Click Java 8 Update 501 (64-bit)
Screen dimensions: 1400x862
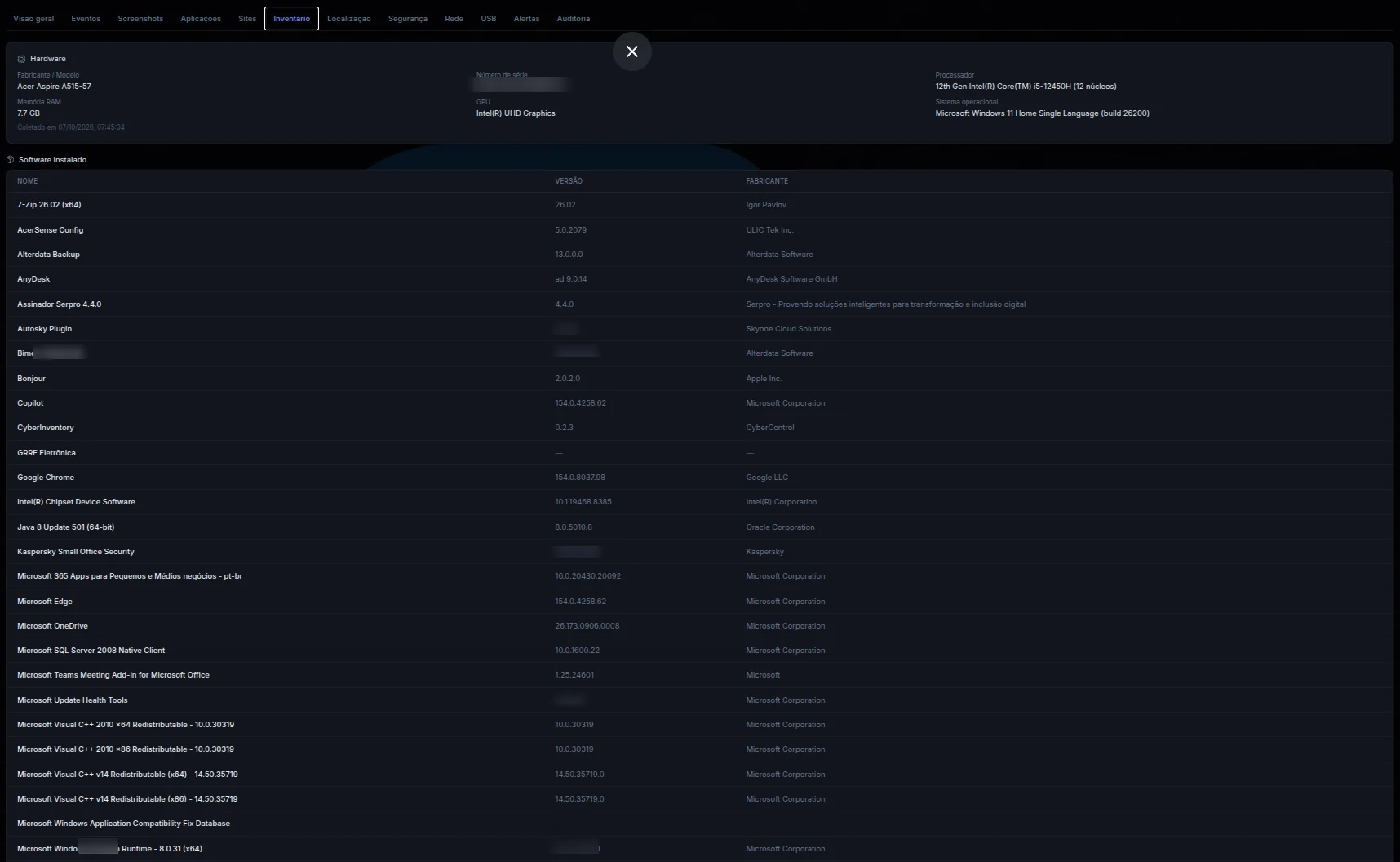point(65,527)
